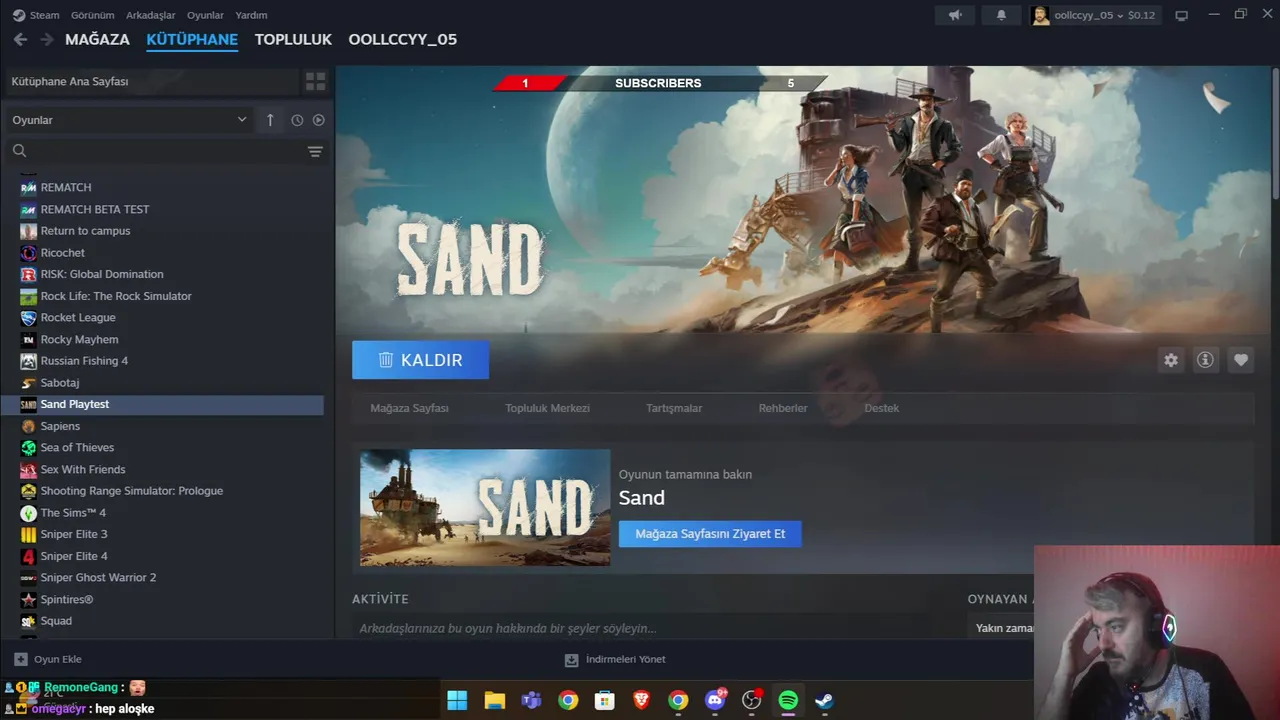Screen dimensions: 1280x720
Task: Select Spintires in the list
Action: [67, 599]
